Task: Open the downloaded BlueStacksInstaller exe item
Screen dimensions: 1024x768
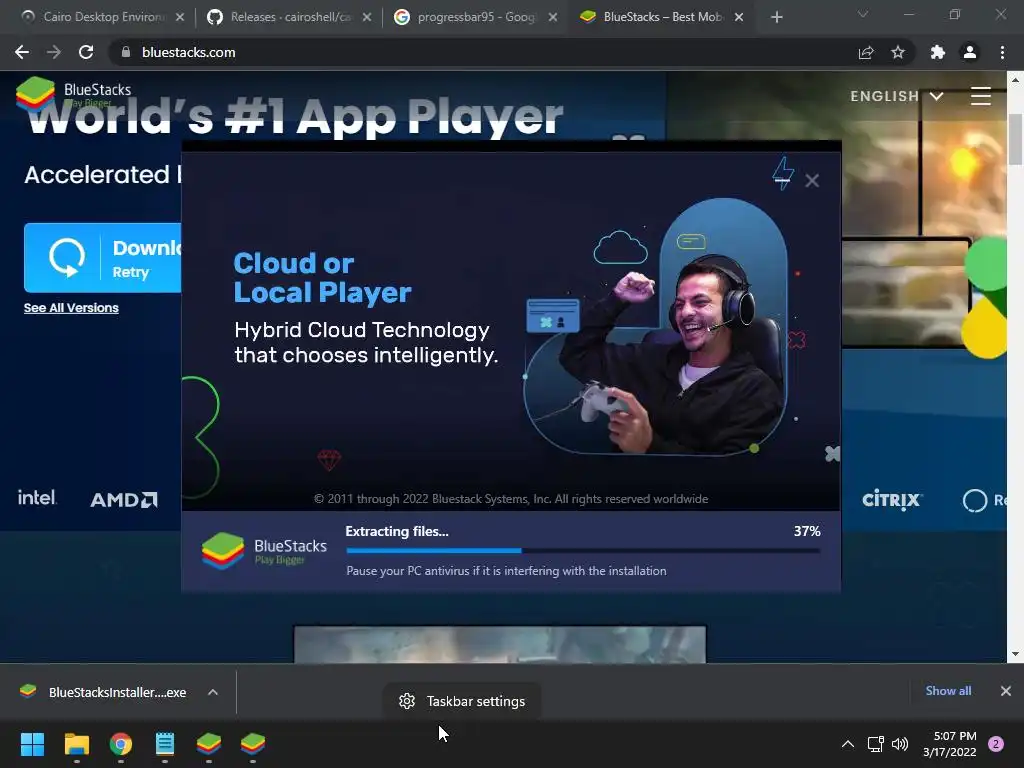Action: pyautogui.click(x=104, y=692)
